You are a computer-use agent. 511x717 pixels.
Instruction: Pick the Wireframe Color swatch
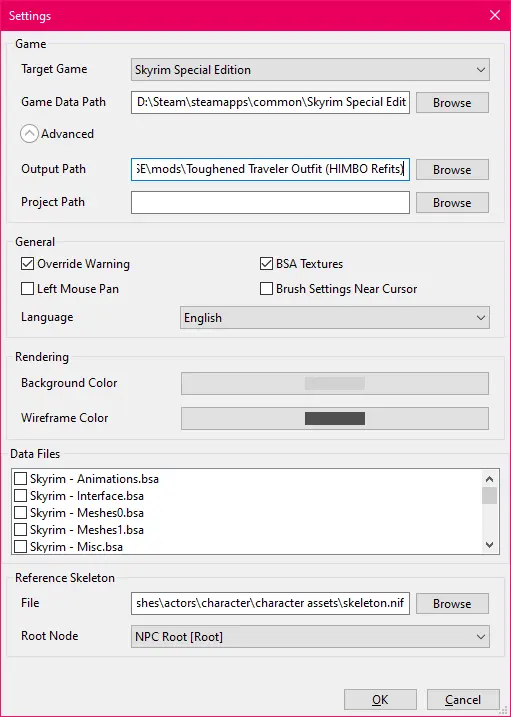point(335,418)
